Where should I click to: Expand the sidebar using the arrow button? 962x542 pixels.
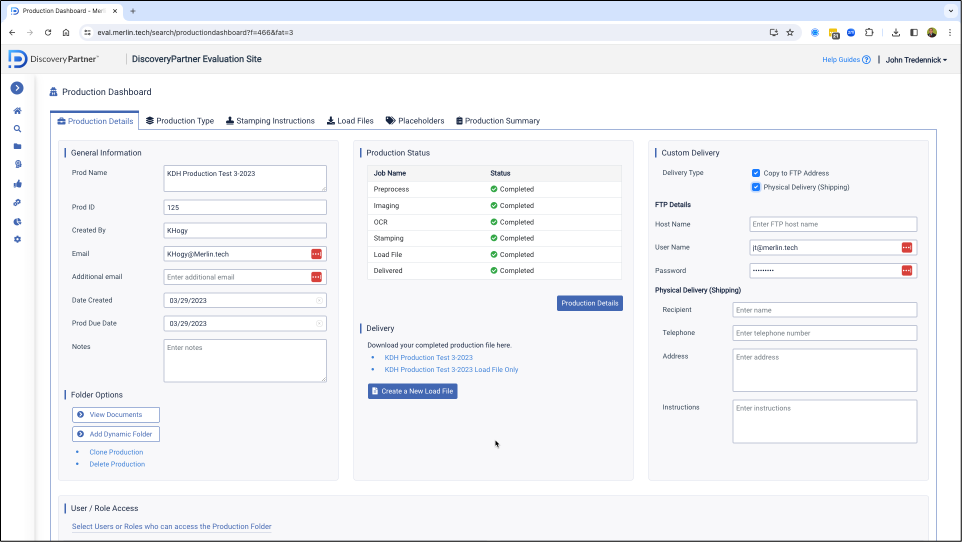click(x=17, y=88)
